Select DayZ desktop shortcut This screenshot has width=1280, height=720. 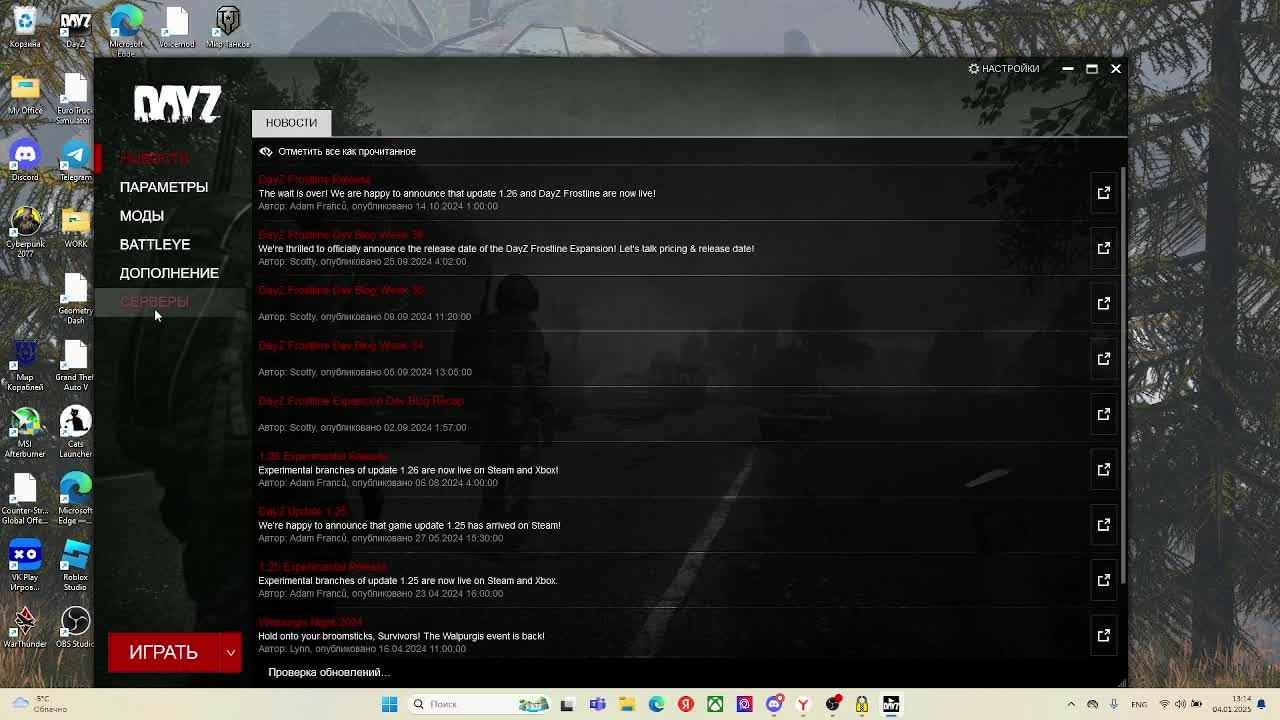(x=76, y=28)
